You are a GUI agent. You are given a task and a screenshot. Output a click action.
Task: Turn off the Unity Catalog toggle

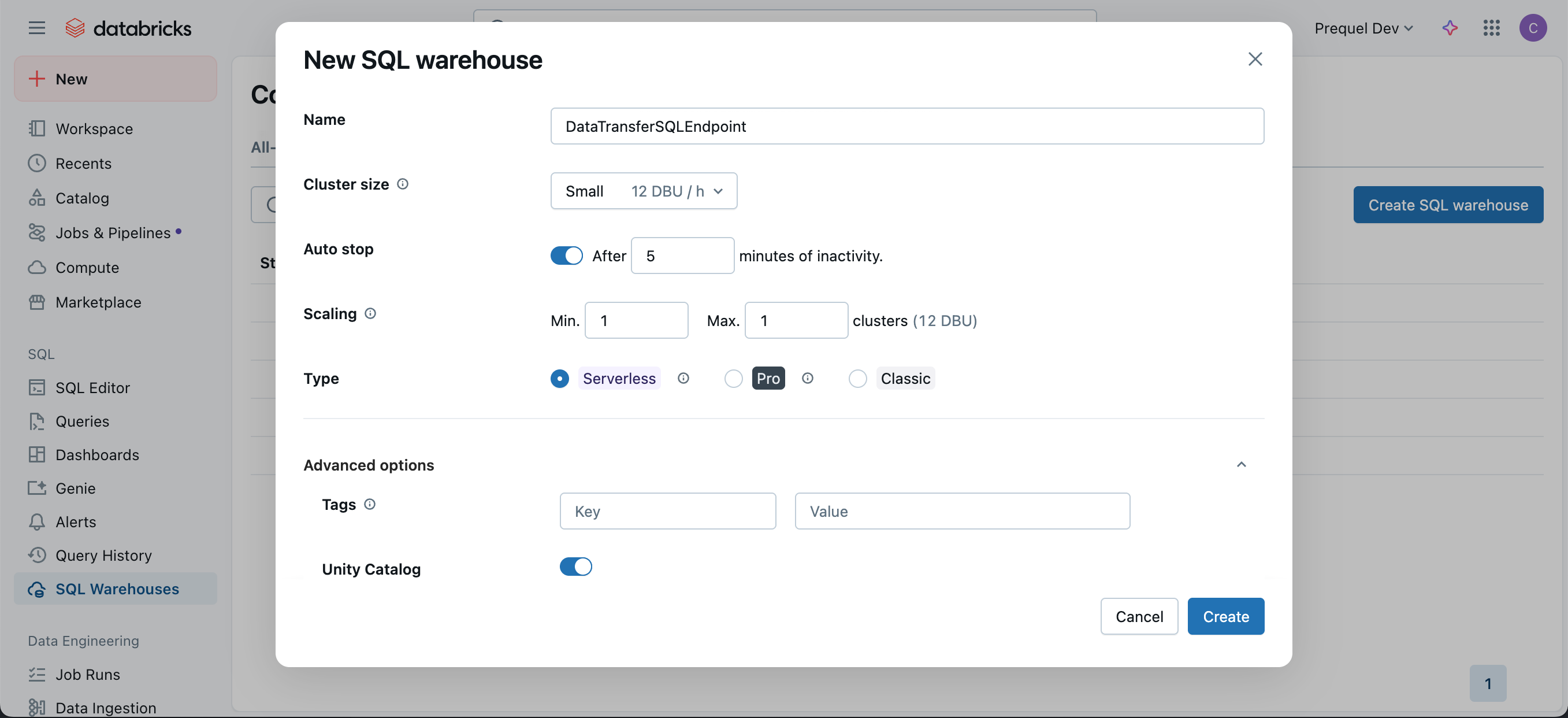pos(575,567)
